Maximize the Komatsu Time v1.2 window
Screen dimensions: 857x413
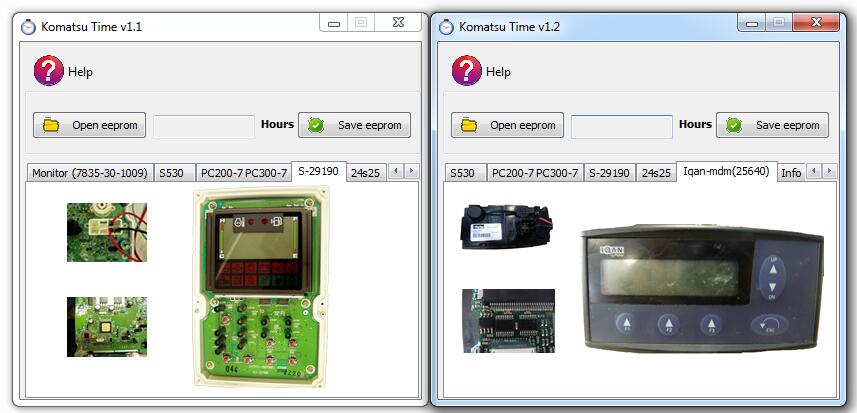[x=778, y=23]
